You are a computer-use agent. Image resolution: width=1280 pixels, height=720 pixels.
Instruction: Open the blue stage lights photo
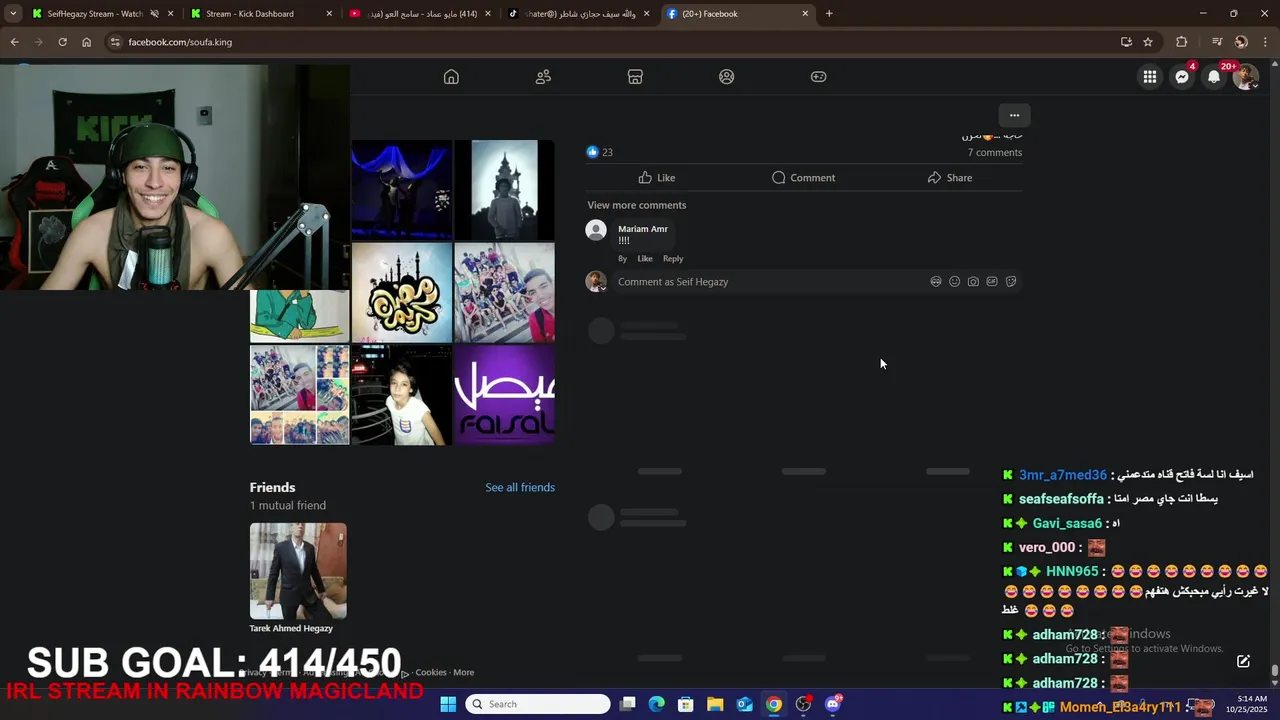402,190
